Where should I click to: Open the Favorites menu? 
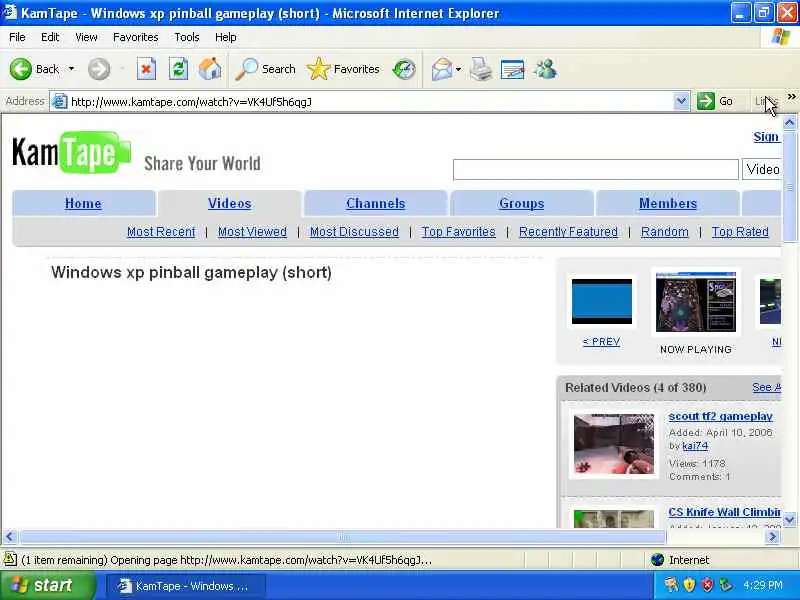(135, 37)
